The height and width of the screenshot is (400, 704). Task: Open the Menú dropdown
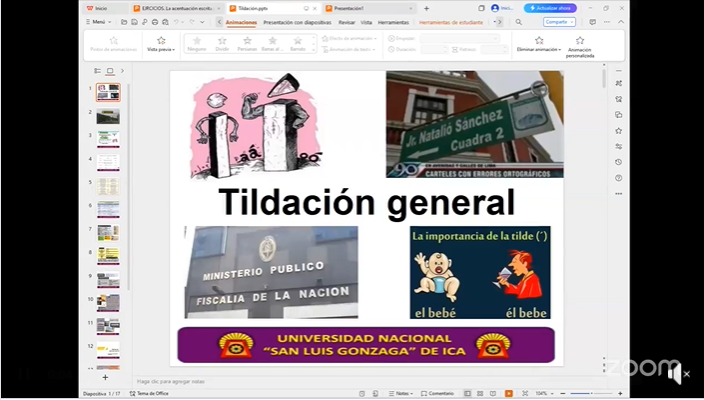97,21
